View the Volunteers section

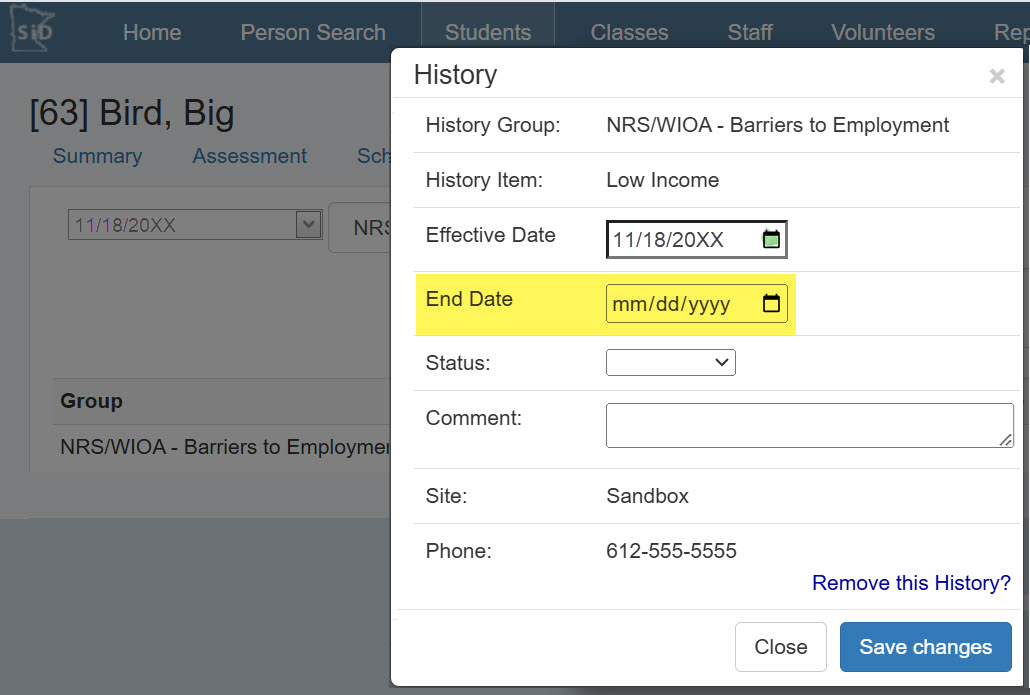(x=882, y=32)
